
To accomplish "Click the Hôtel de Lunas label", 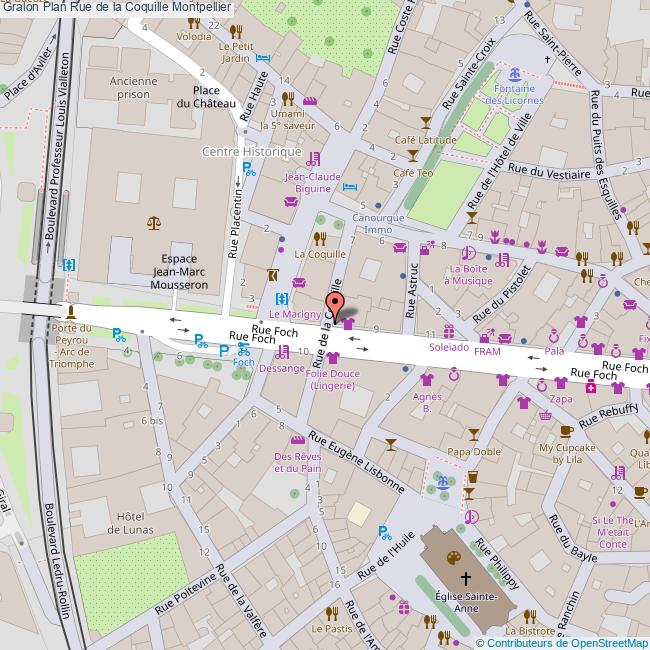I will (131, 523).
